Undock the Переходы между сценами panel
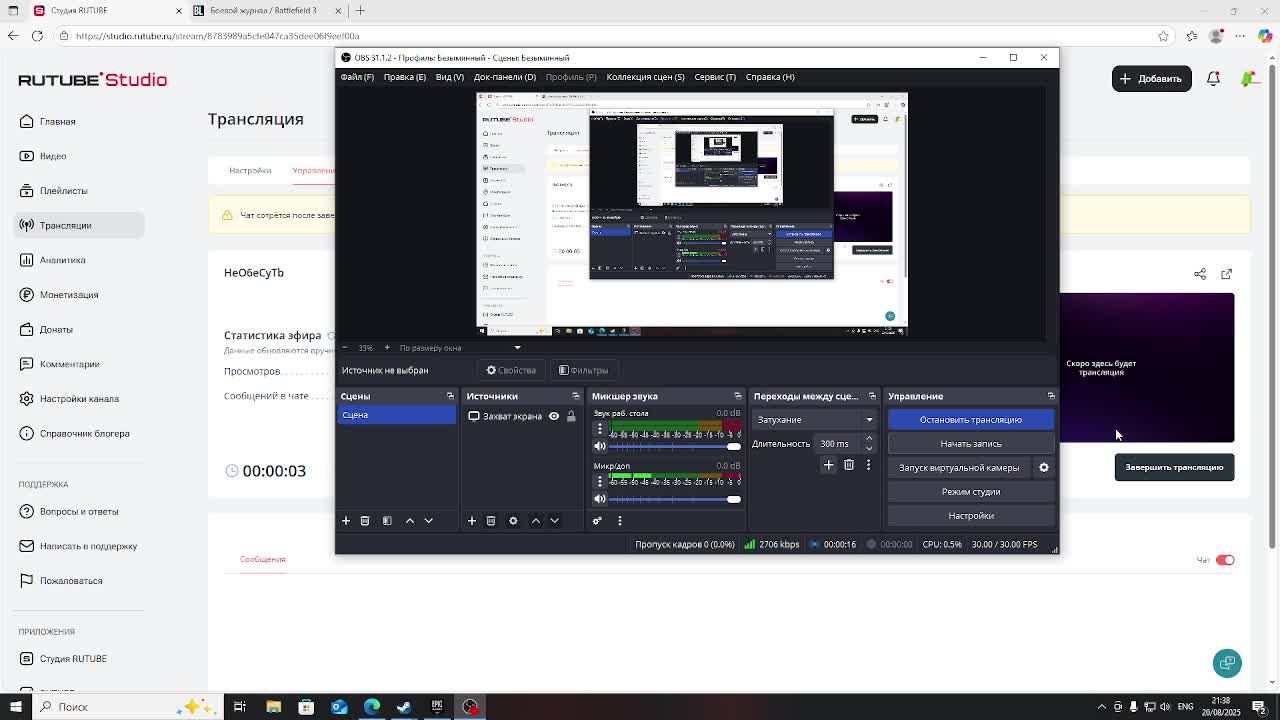Image resolution: width=1280 pixels, height=720 pixels. pos(872,396)
